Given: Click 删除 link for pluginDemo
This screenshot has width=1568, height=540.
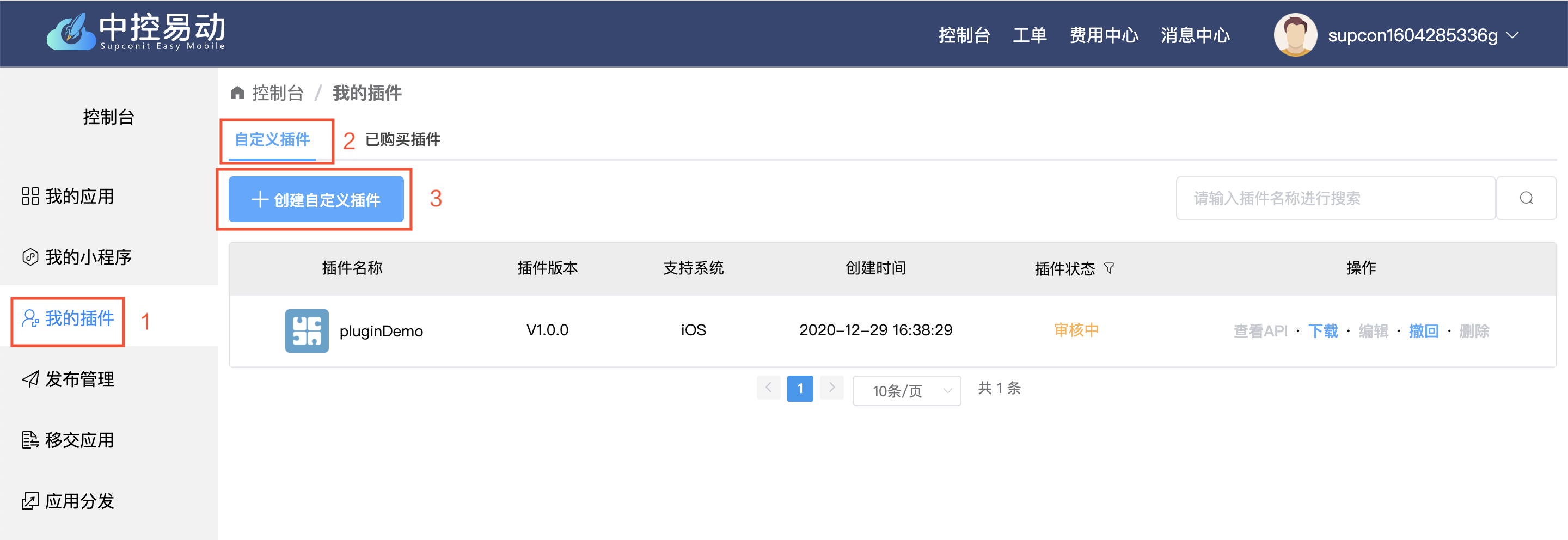Looking at the screenshot, I should click(1474, 330).
